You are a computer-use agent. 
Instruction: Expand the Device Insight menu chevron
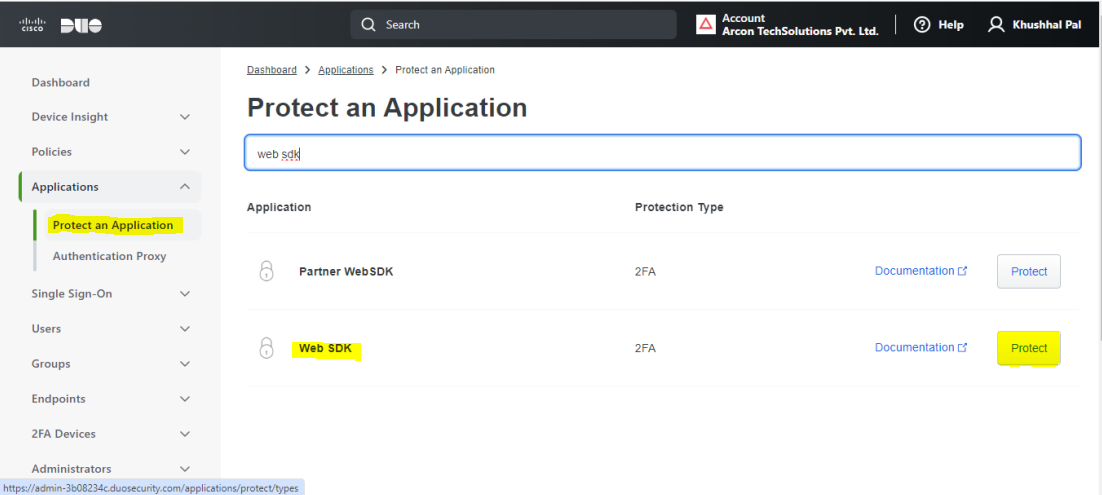coord(185,117)
